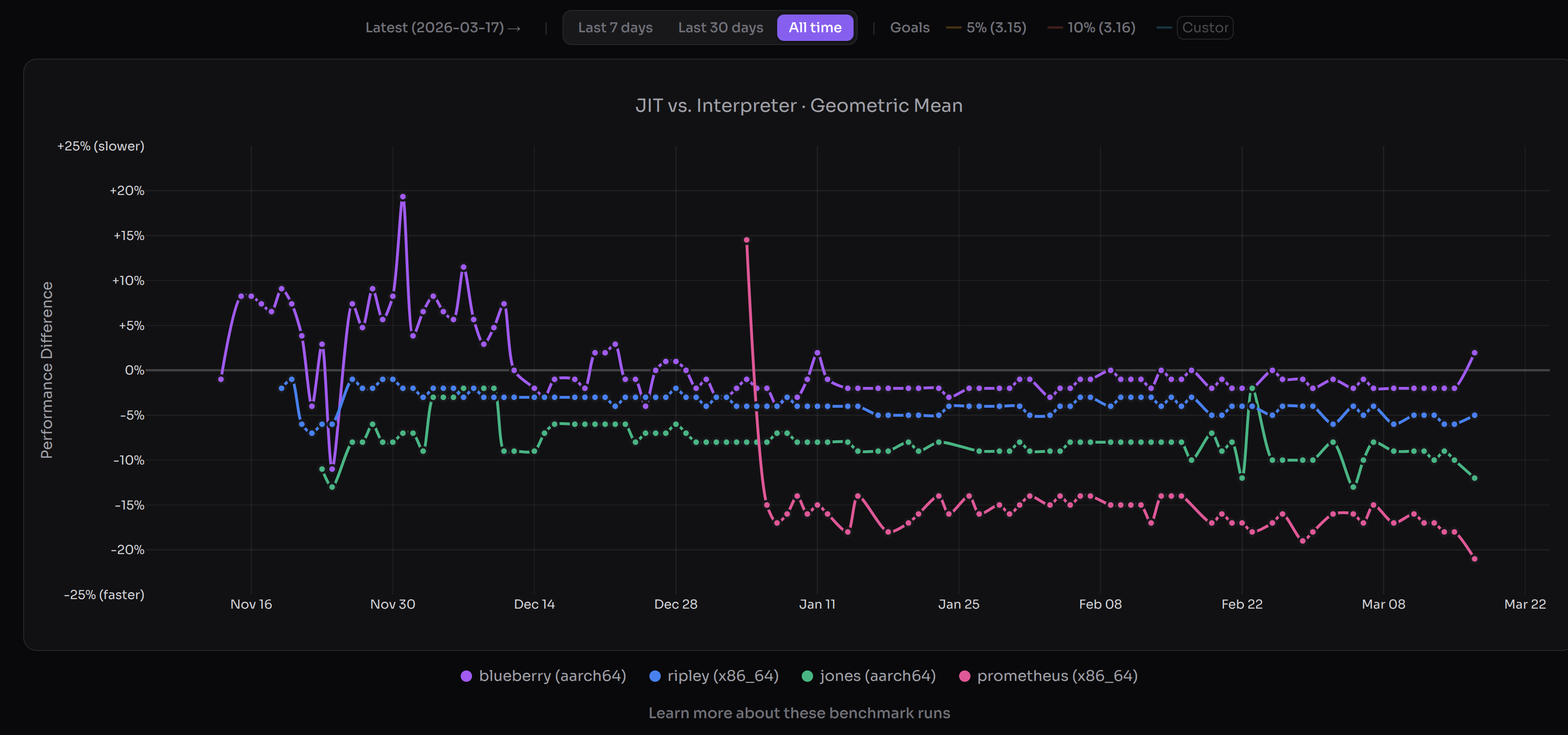The width and height of the screenshot is (1568, 735).
Task: Switch to the Last 30 days view
Action: click(721, 27)
